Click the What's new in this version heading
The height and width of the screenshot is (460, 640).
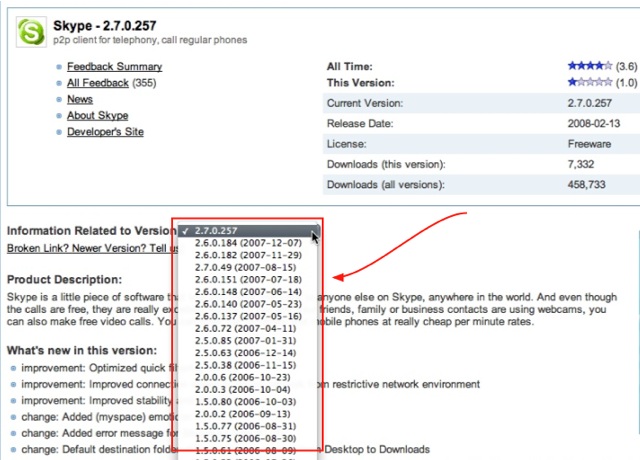click(82, 351)
